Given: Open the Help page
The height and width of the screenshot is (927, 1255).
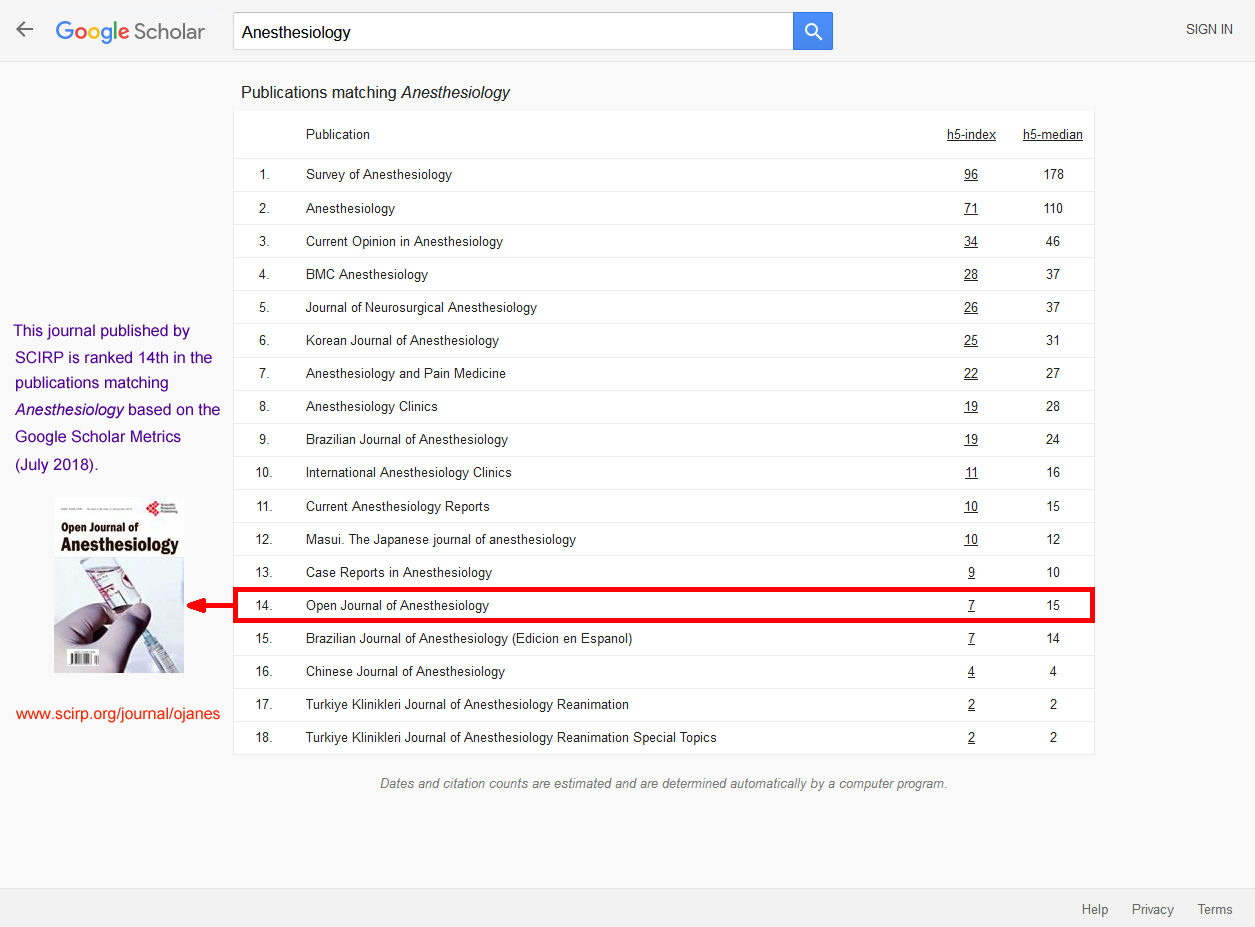Looking at the screenshot, I should [x=1094, y=909].
